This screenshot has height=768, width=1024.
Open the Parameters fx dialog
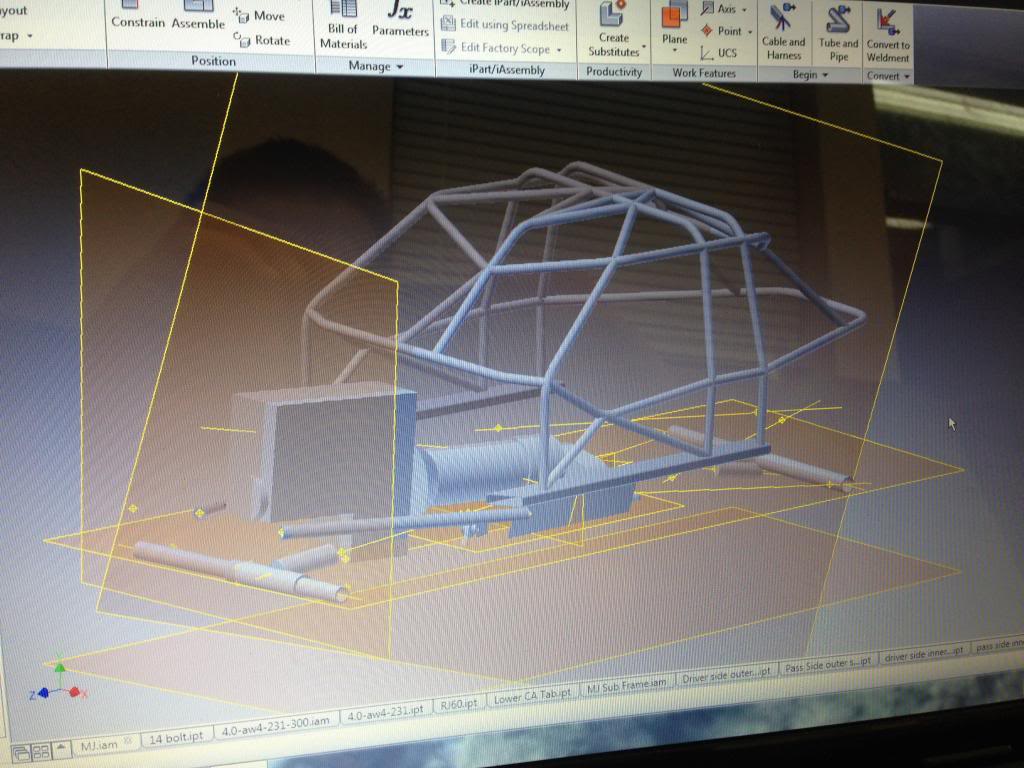pyautogui.click(x=400, y=20)
